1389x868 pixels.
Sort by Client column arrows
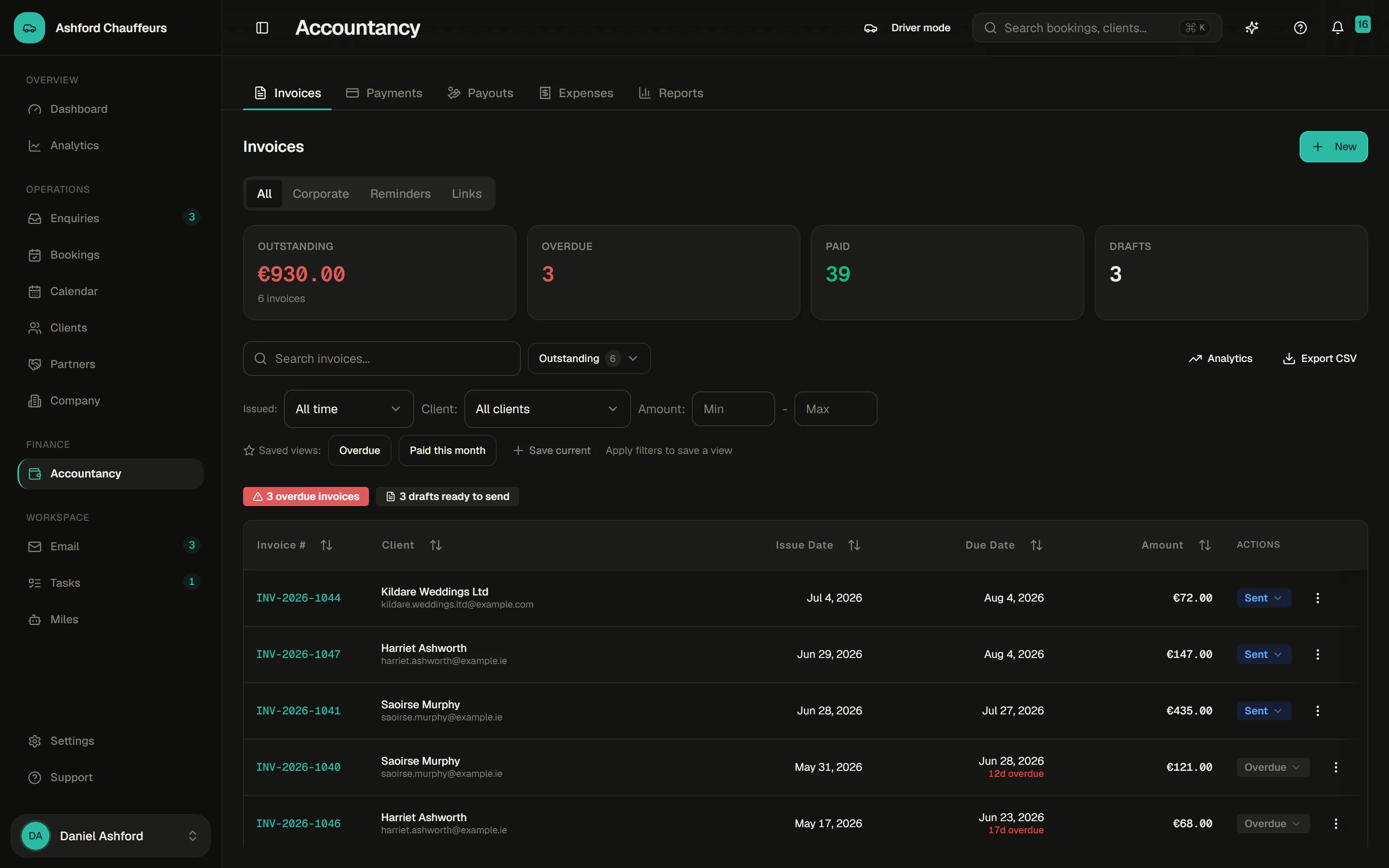coord(436,545)
